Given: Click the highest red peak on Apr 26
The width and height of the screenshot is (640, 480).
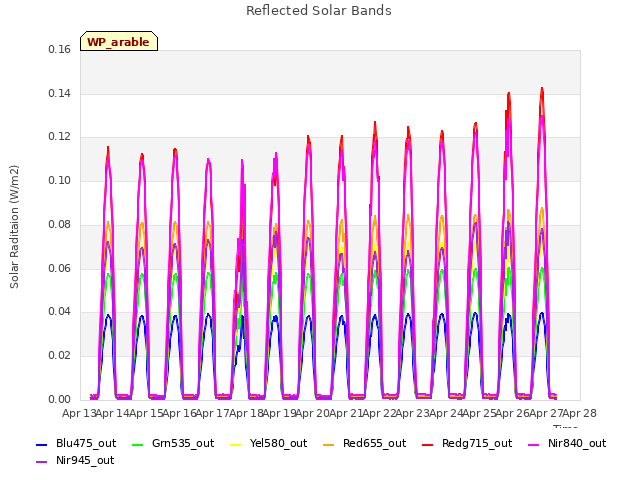Looking at the screenshot, I should [x=542, y=90].
